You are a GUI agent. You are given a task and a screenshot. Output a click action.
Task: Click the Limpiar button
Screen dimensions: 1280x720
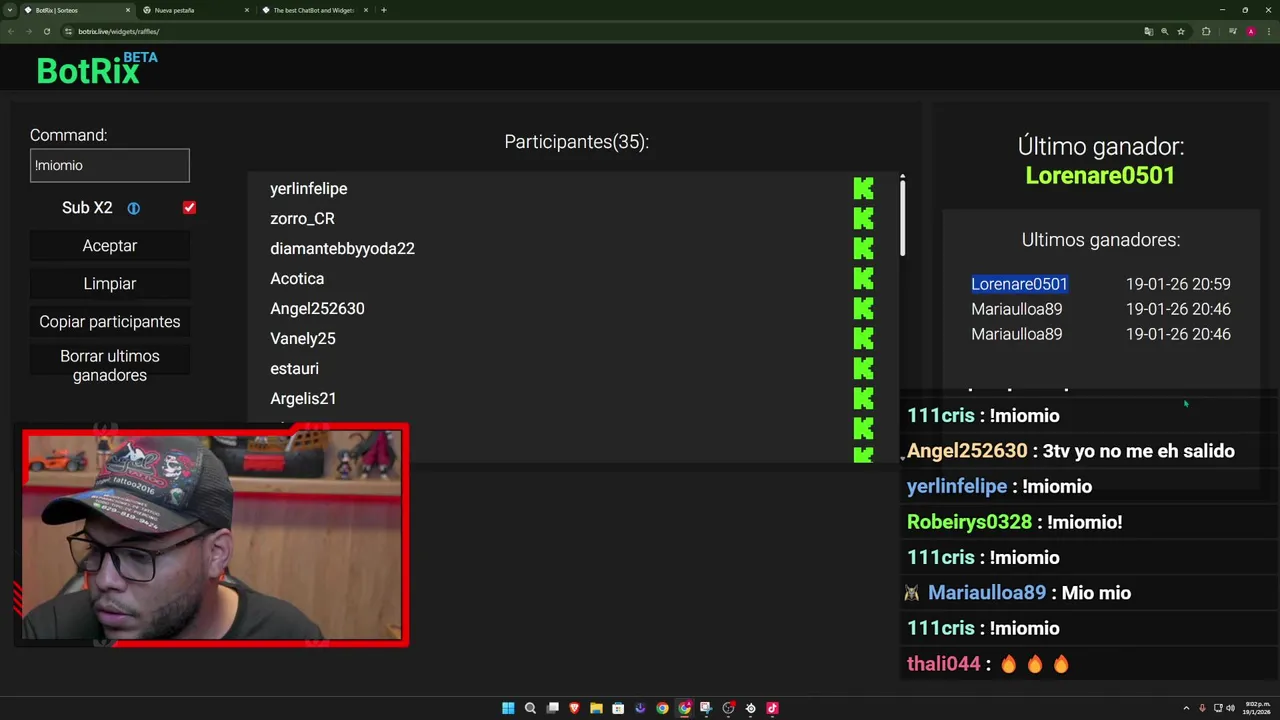tap(110, 284)
